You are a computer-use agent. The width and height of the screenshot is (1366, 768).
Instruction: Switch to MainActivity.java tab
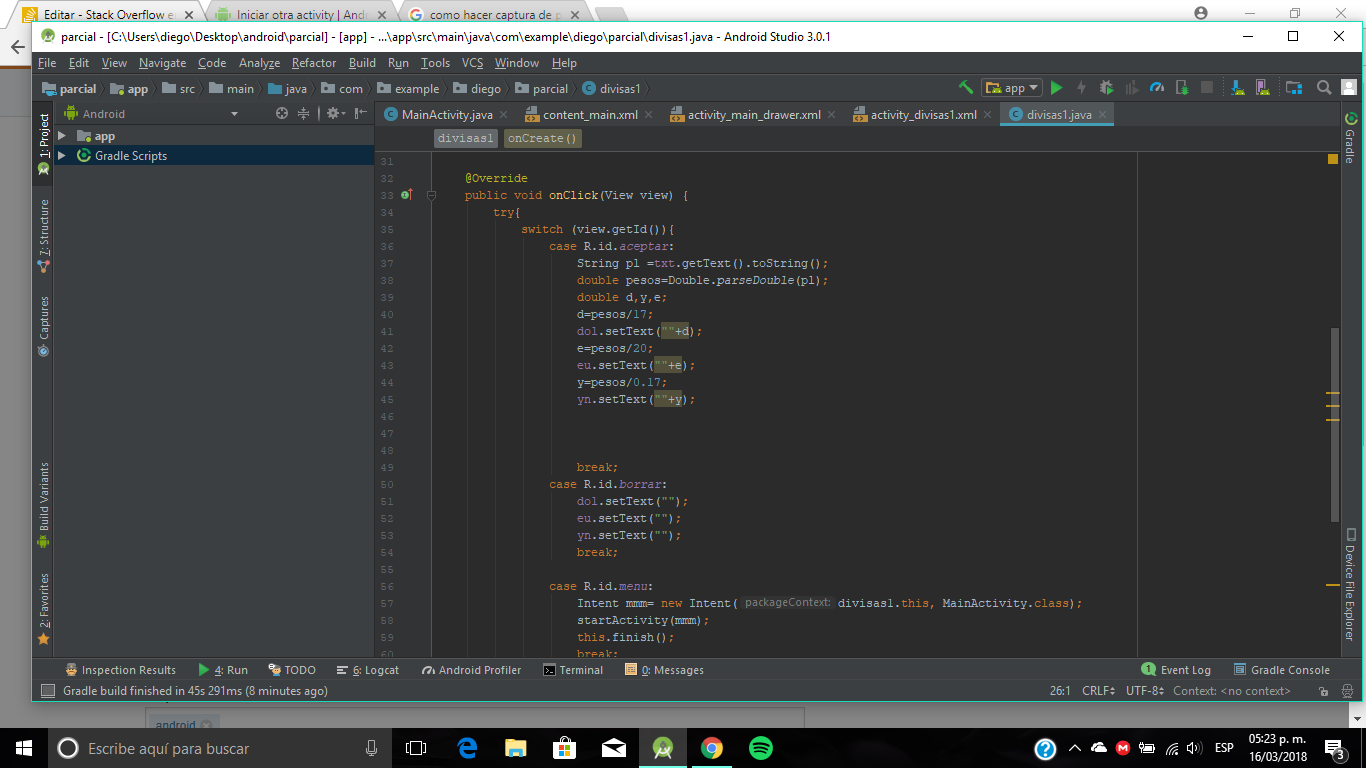point(447,115)
